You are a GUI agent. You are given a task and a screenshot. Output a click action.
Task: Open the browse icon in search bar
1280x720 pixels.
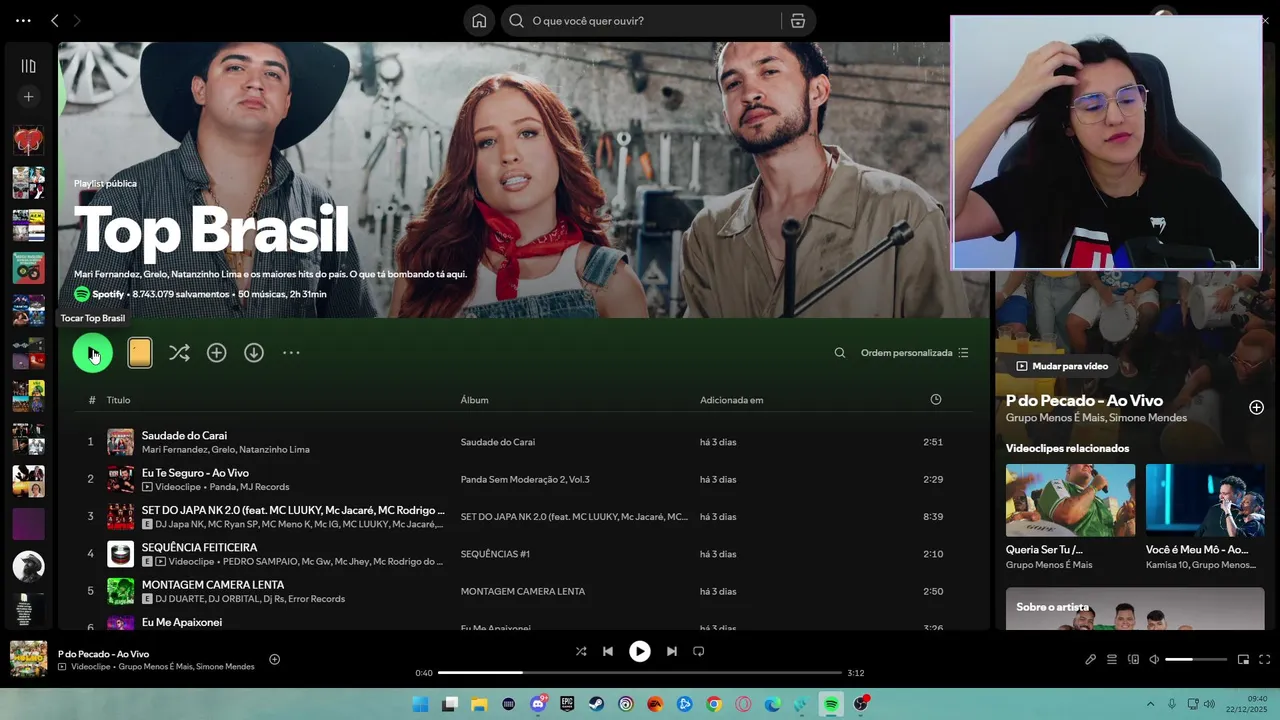(x=798, y=21)
